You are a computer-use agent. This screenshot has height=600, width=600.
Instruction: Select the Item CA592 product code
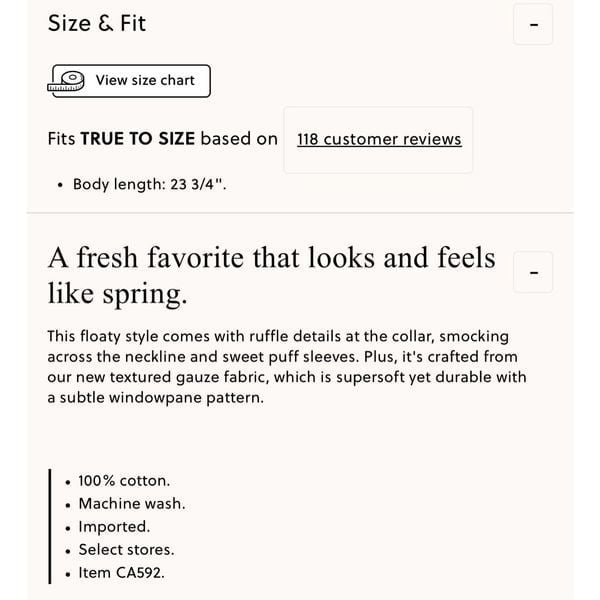pyautogui.click(x=121, y=573)
